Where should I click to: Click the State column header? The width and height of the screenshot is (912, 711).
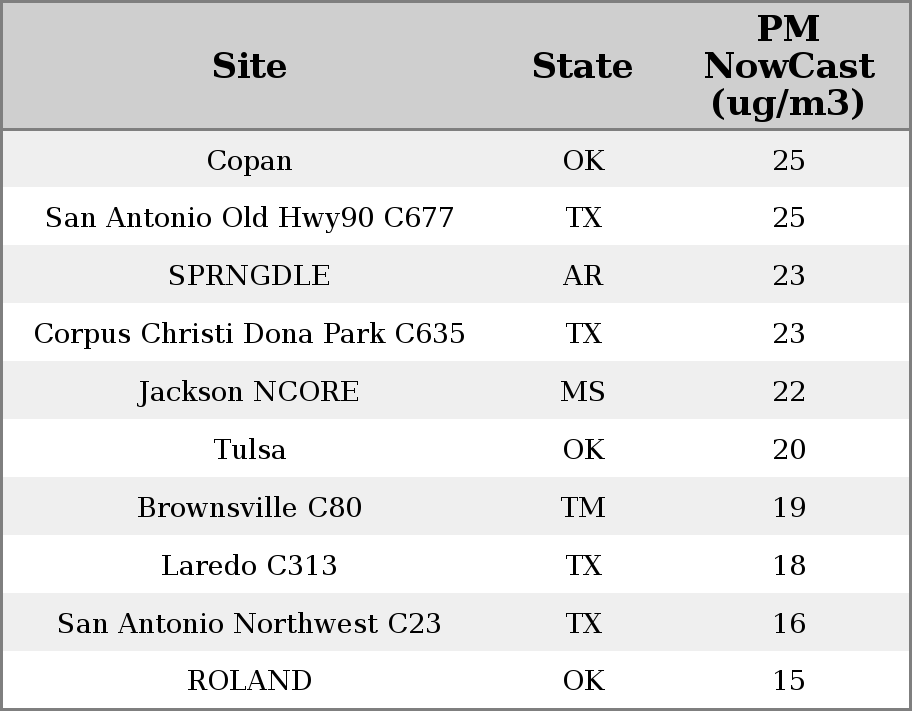[x=582, y=66]
